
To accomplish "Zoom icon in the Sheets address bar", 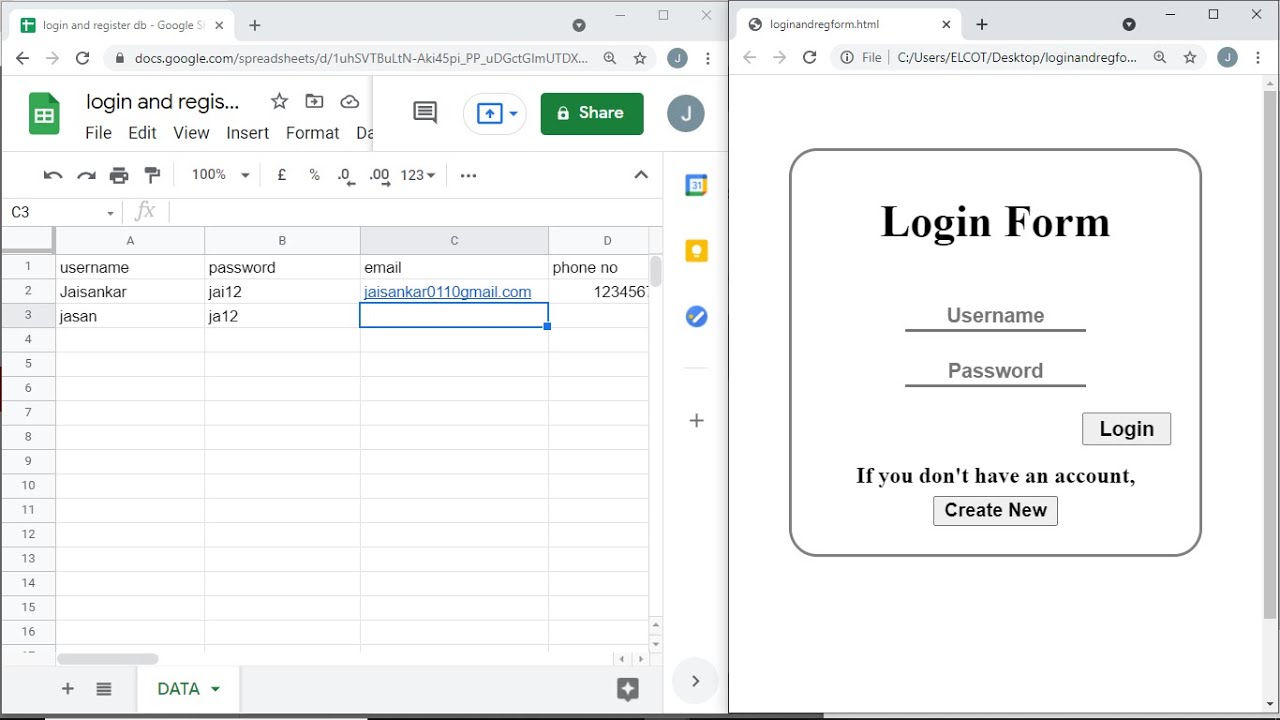I will click(x=610, y=59).
